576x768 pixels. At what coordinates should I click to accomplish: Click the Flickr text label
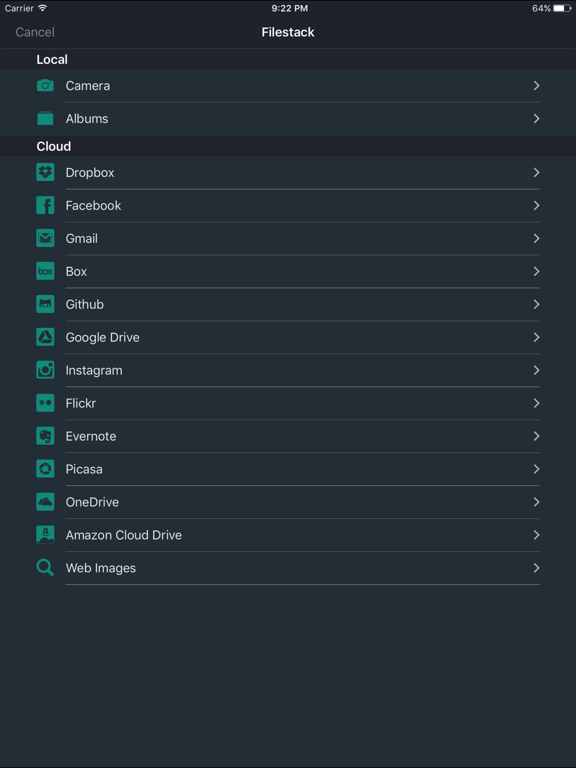[80, 403]
